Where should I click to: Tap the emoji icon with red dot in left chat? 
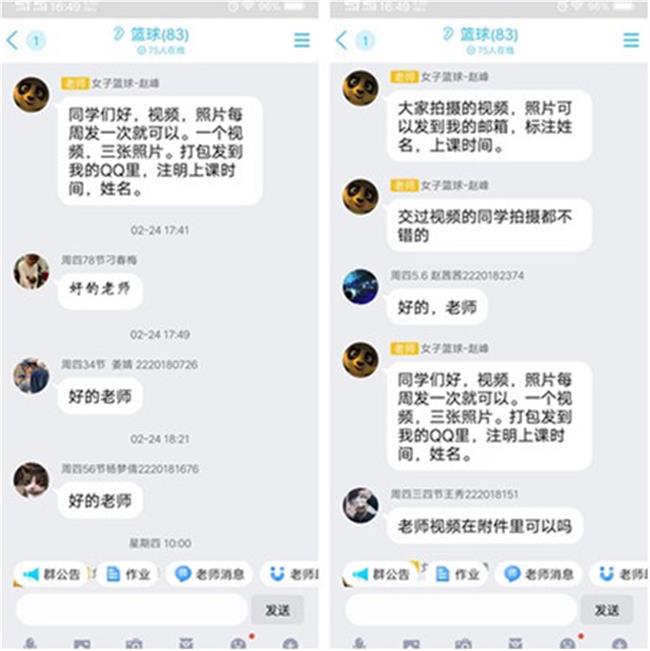pyautogui.click(x=238, y=644)
